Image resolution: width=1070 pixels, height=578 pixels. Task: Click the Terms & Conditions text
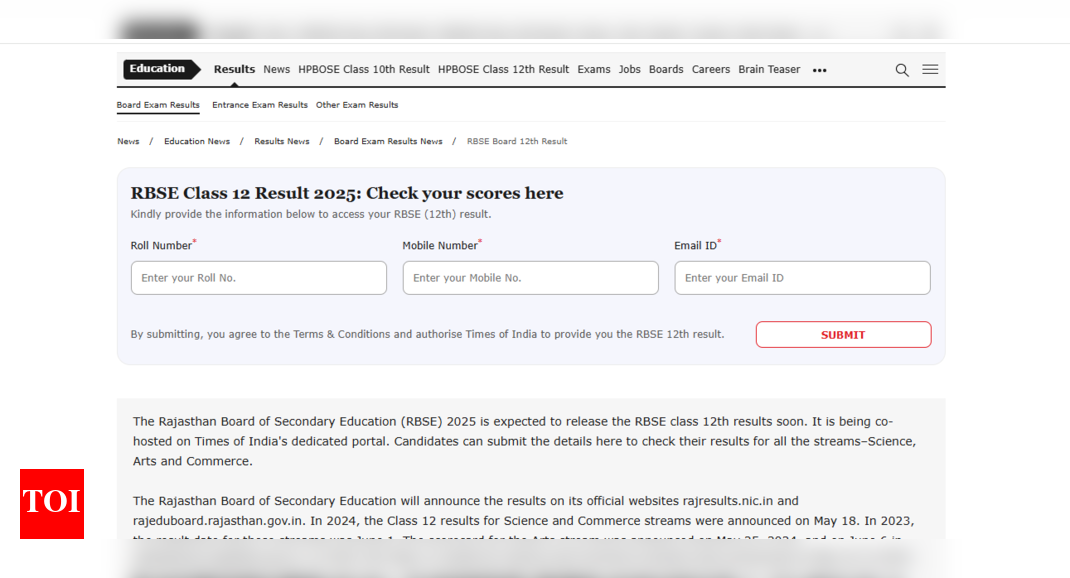[x=342, y=334]
